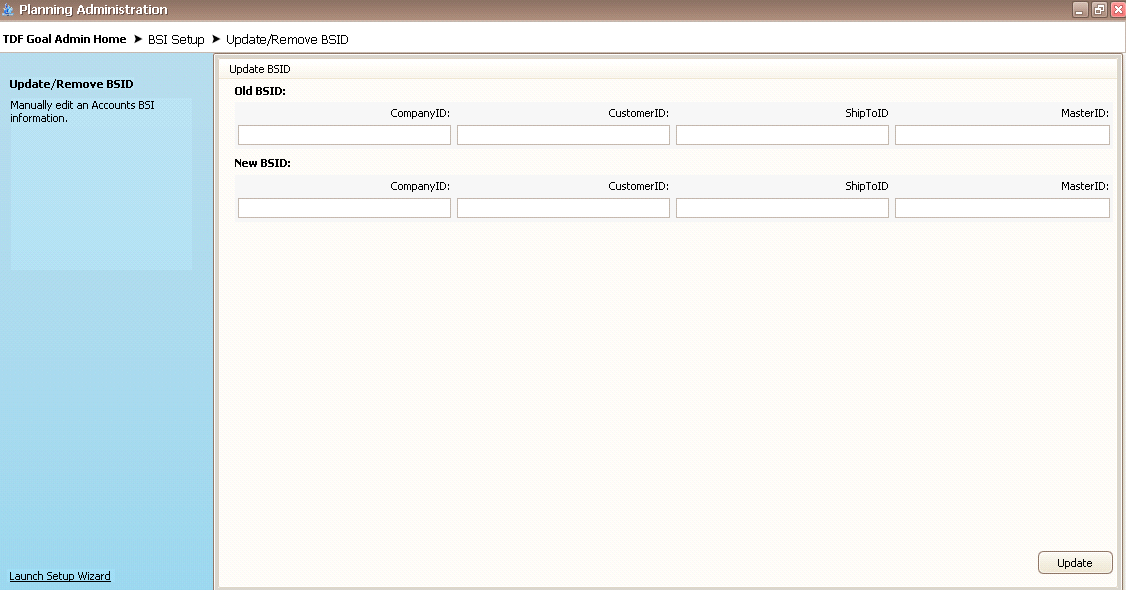Open the Launch Setup Wizard link
This screenshot has width=1126, height=590.
pyautogui.click(x=60, y=576)
